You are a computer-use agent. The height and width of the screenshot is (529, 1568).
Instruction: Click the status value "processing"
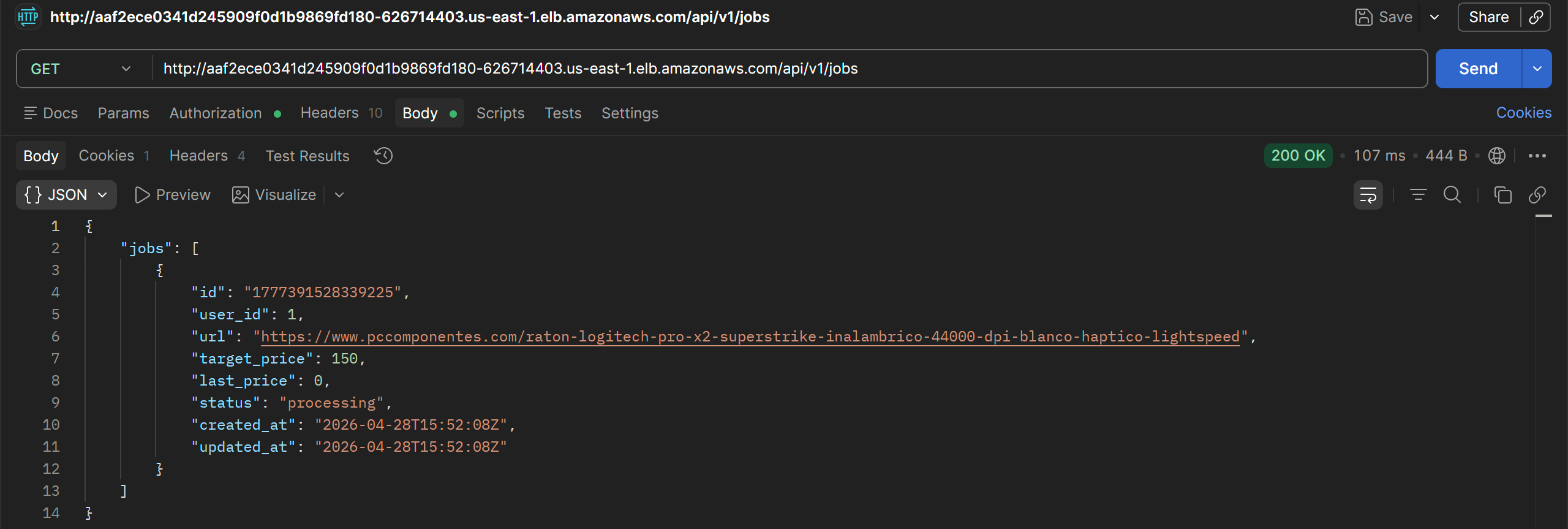[x=331, y=403]
